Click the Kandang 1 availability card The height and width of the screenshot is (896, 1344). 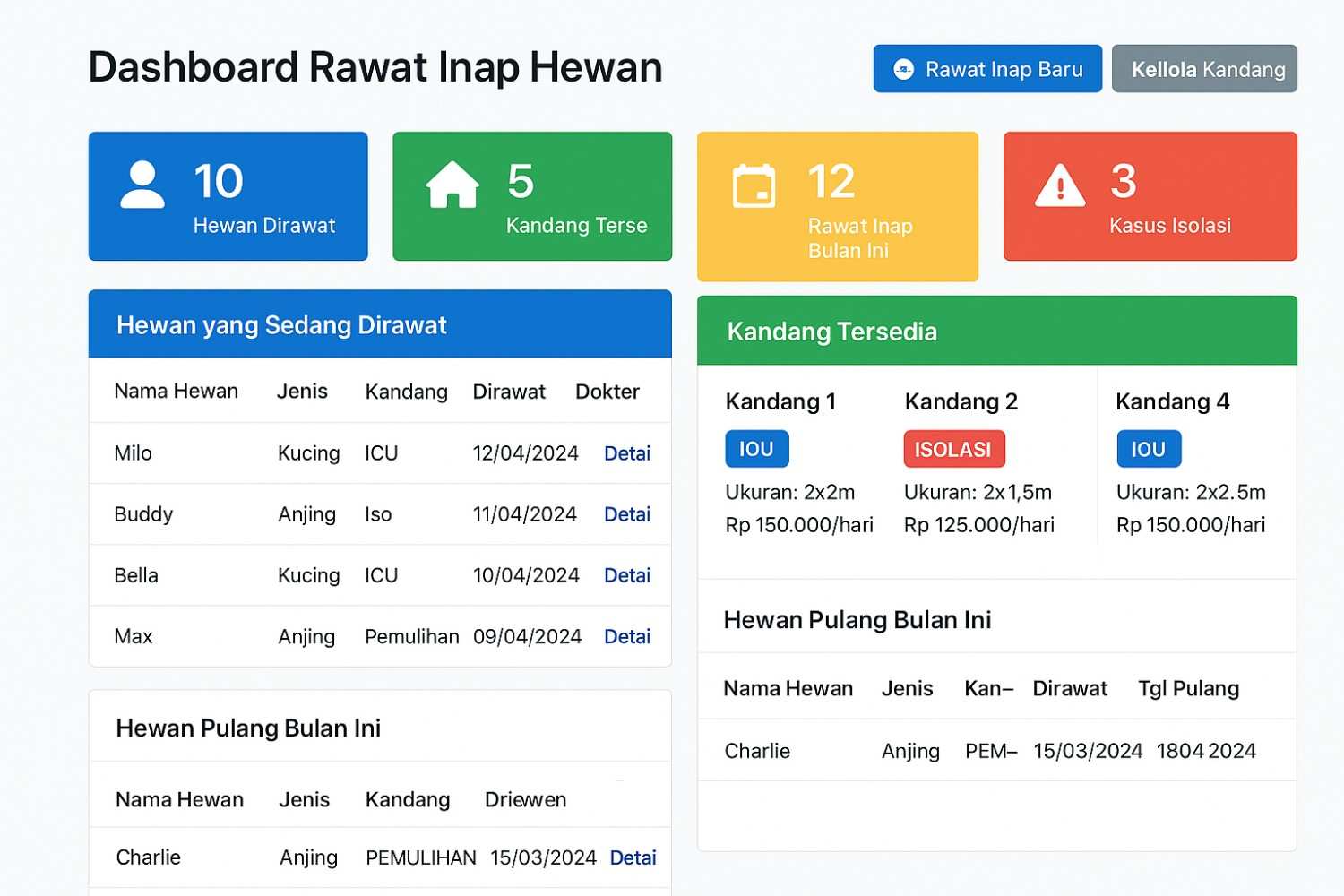(x=797, y=461)
